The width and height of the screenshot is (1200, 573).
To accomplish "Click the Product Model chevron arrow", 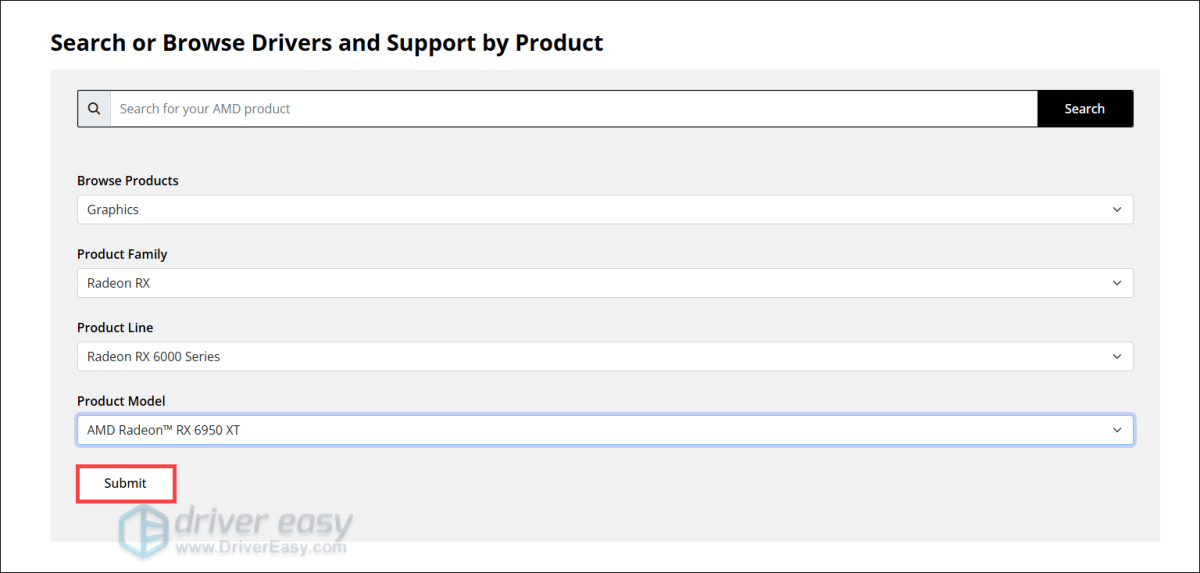I will [x=1117, y=430].
